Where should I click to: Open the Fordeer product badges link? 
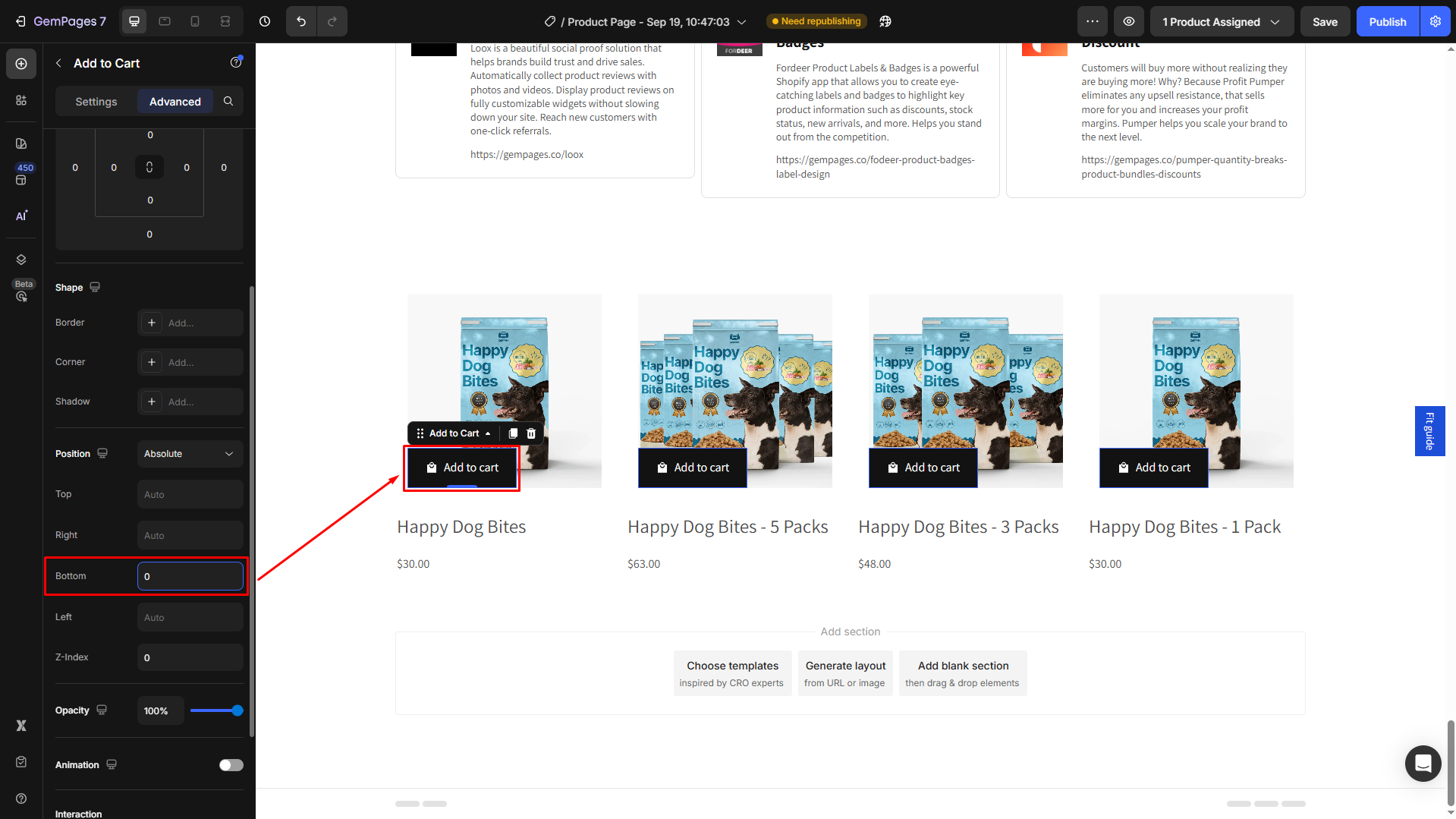point(876,167)
